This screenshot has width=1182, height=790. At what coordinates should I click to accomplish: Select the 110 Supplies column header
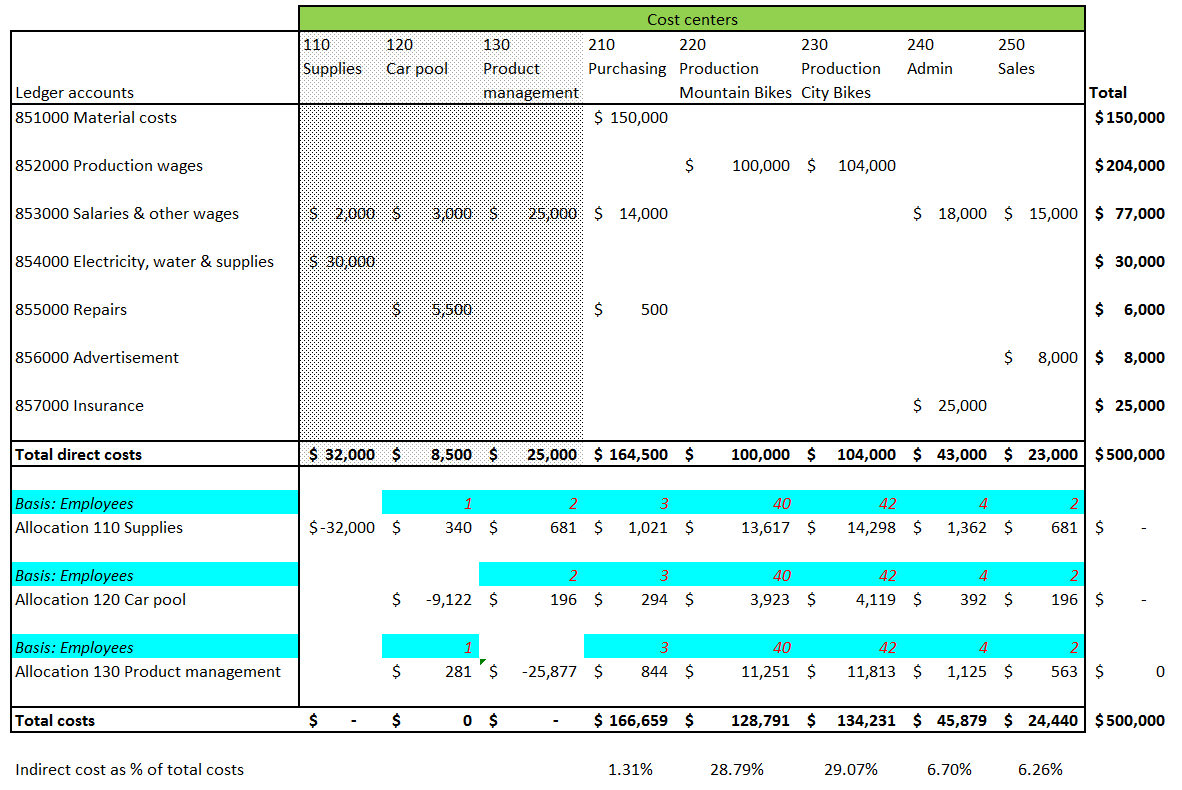coord(333,57)
